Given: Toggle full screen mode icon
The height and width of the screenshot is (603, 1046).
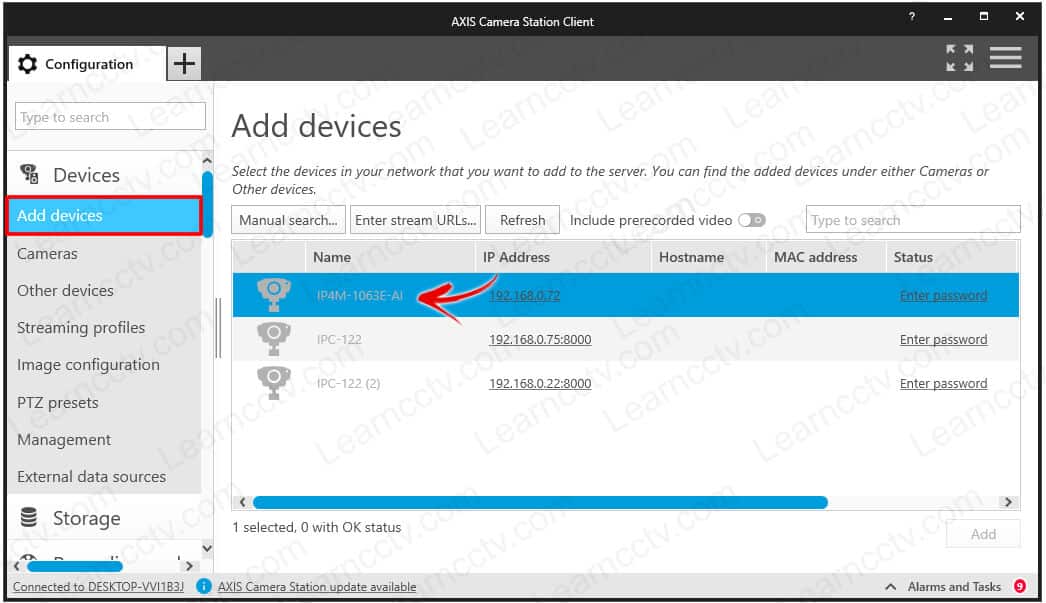Looking at the screenshot, I should 960,58.
